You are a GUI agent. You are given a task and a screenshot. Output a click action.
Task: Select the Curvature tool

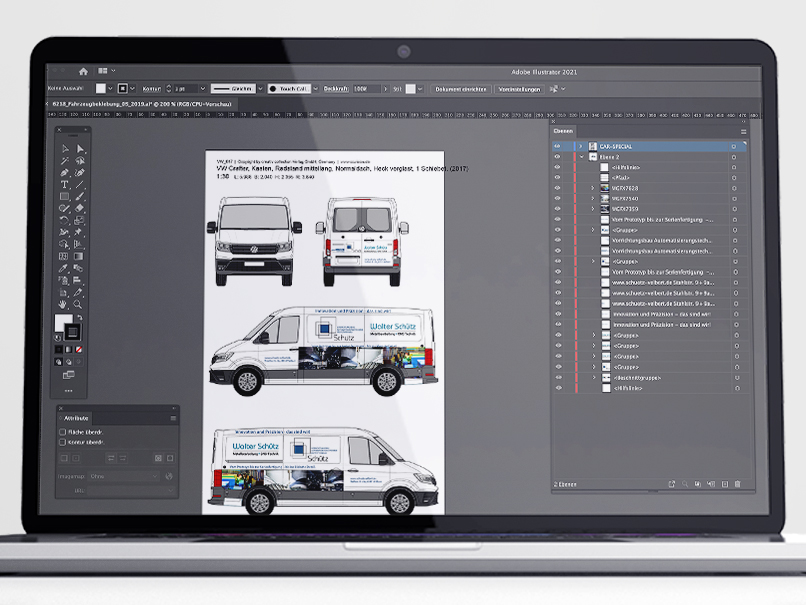(x=80, y=173)
